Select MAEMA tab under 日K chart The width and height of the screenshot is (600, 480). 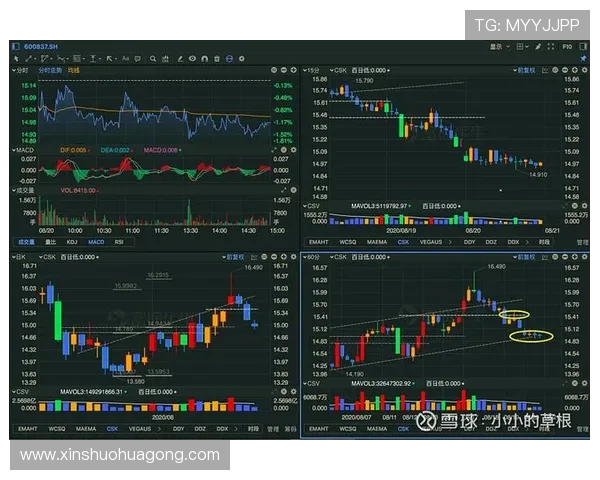click(86, 429)
